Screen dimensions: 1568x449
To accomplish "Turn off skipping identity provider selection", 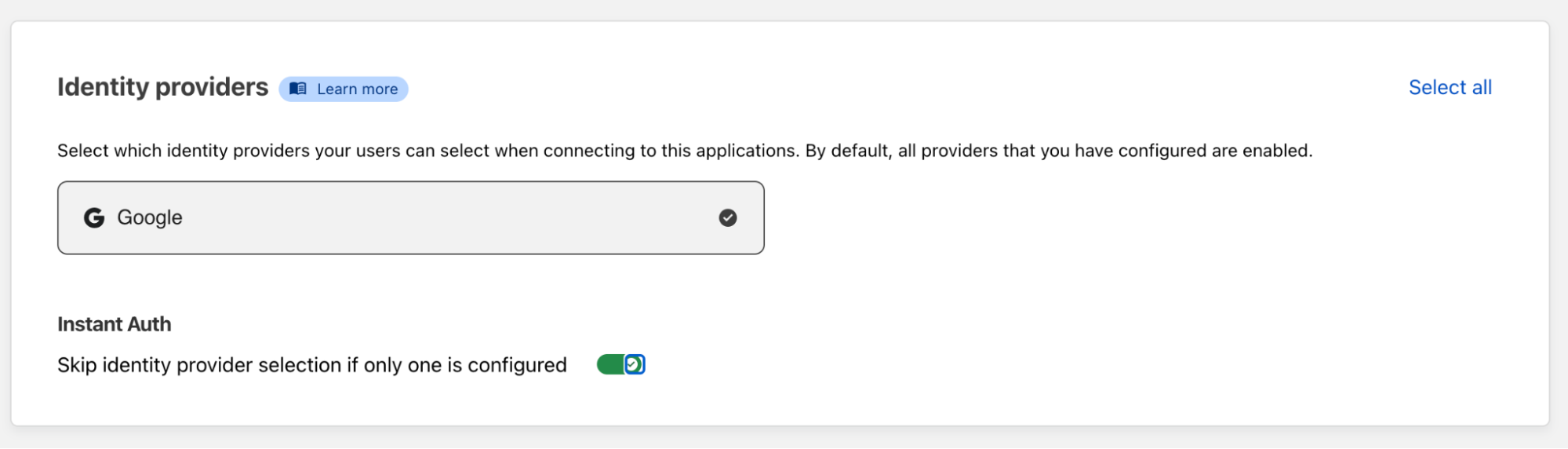I will click(x=620, y=364).
